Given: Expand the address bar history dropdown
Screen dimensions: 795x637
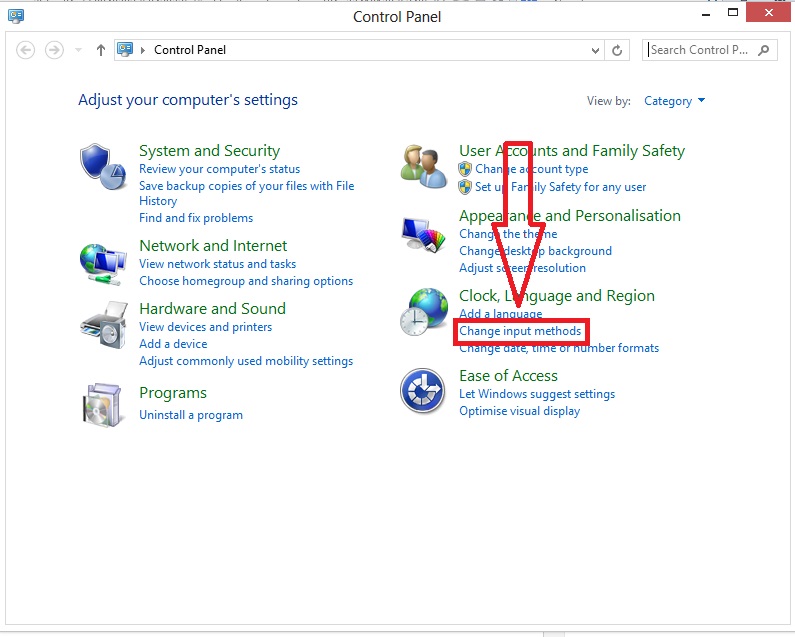Looking at the screenshot, I should [x=595, y=50].
